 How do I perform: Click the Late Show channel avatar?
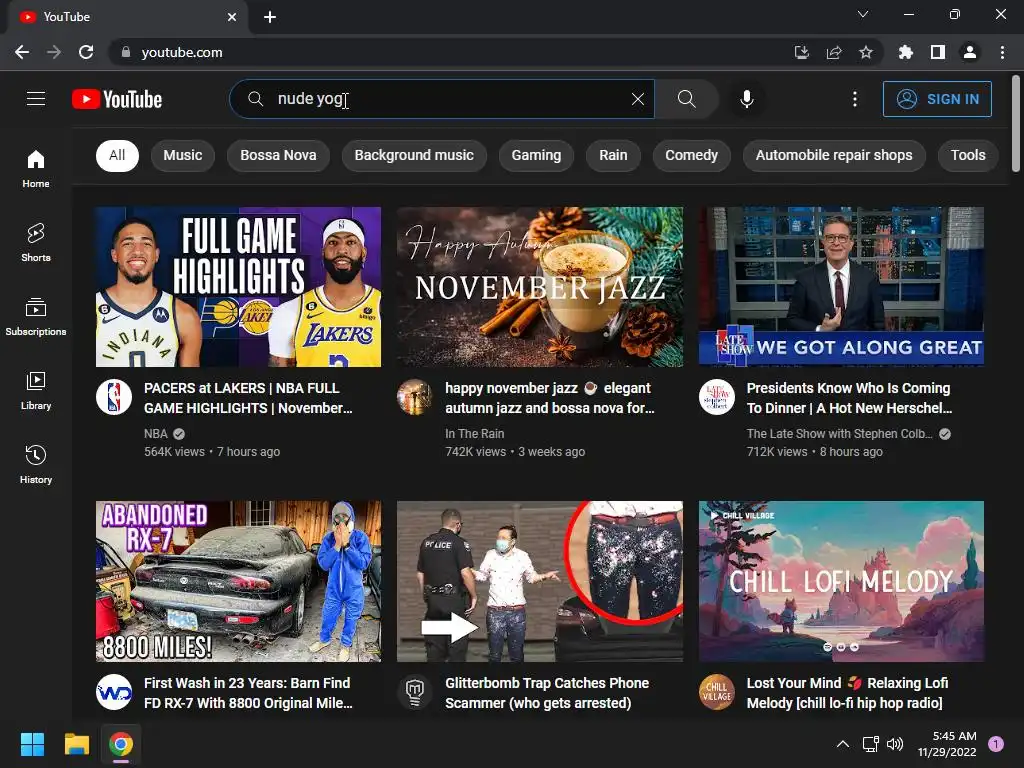coord(716,397)
